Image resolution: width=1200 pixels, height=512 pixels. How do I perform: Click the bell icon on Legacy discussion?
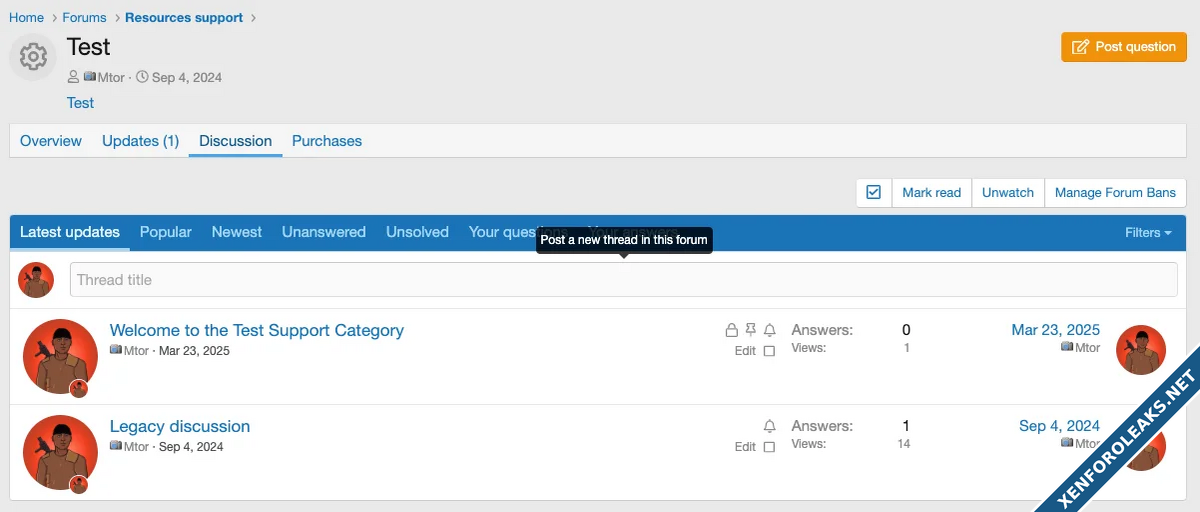(770, 426)
